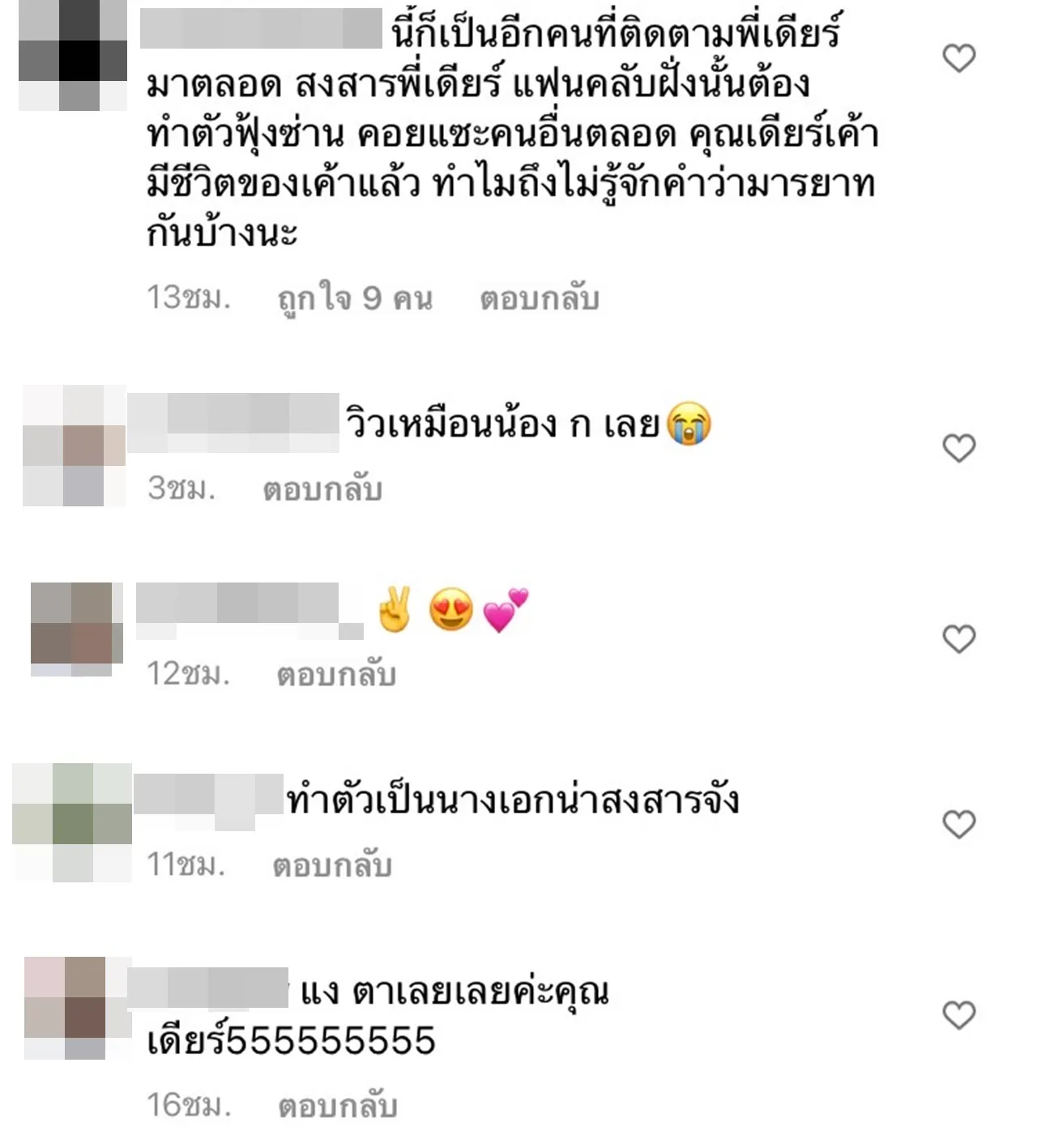The width and height of the screenshot is (1037, 1148).
Task: Open avatar of the 11ชม. commenter
Action: point(72,822)
